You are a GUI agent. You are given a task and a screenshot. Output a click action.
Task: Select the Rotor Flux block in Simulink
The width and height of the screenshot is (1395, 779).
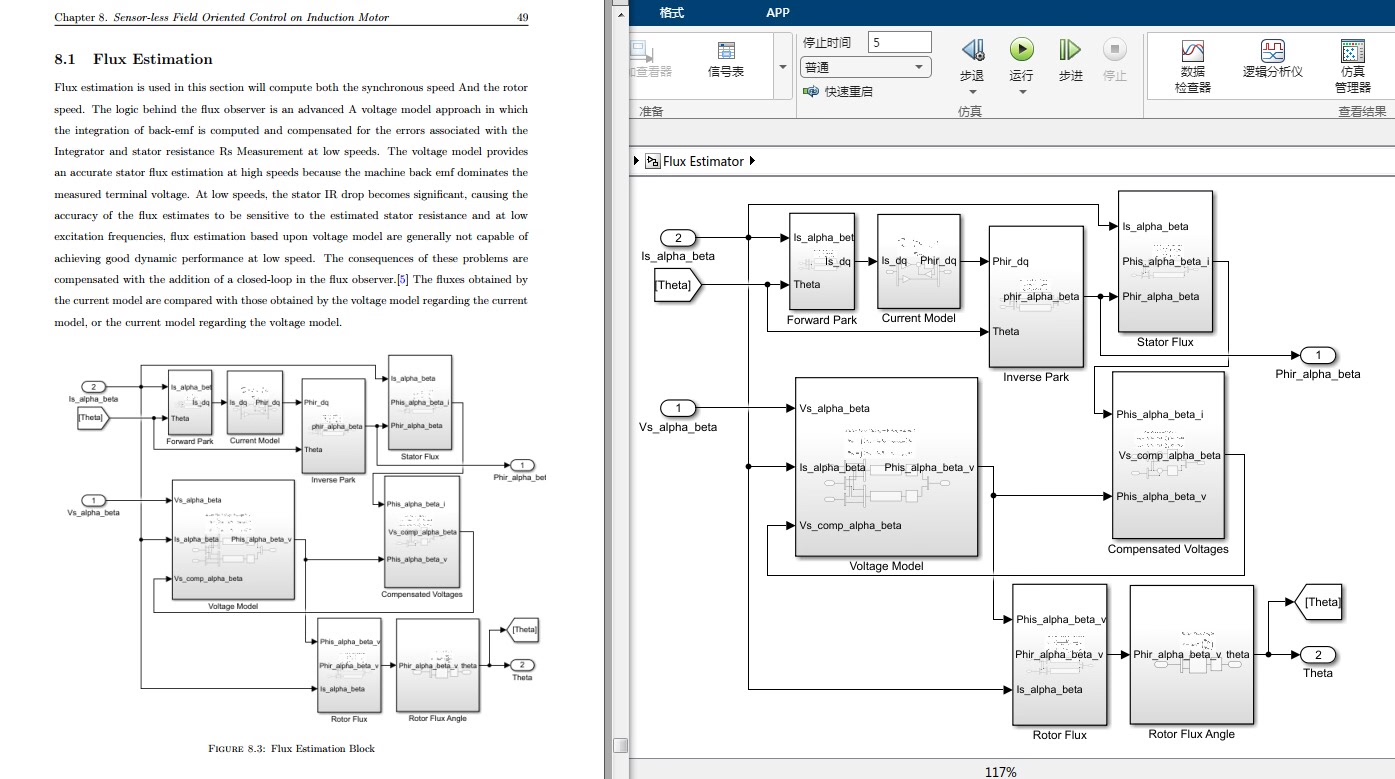tap(1059, 654)
